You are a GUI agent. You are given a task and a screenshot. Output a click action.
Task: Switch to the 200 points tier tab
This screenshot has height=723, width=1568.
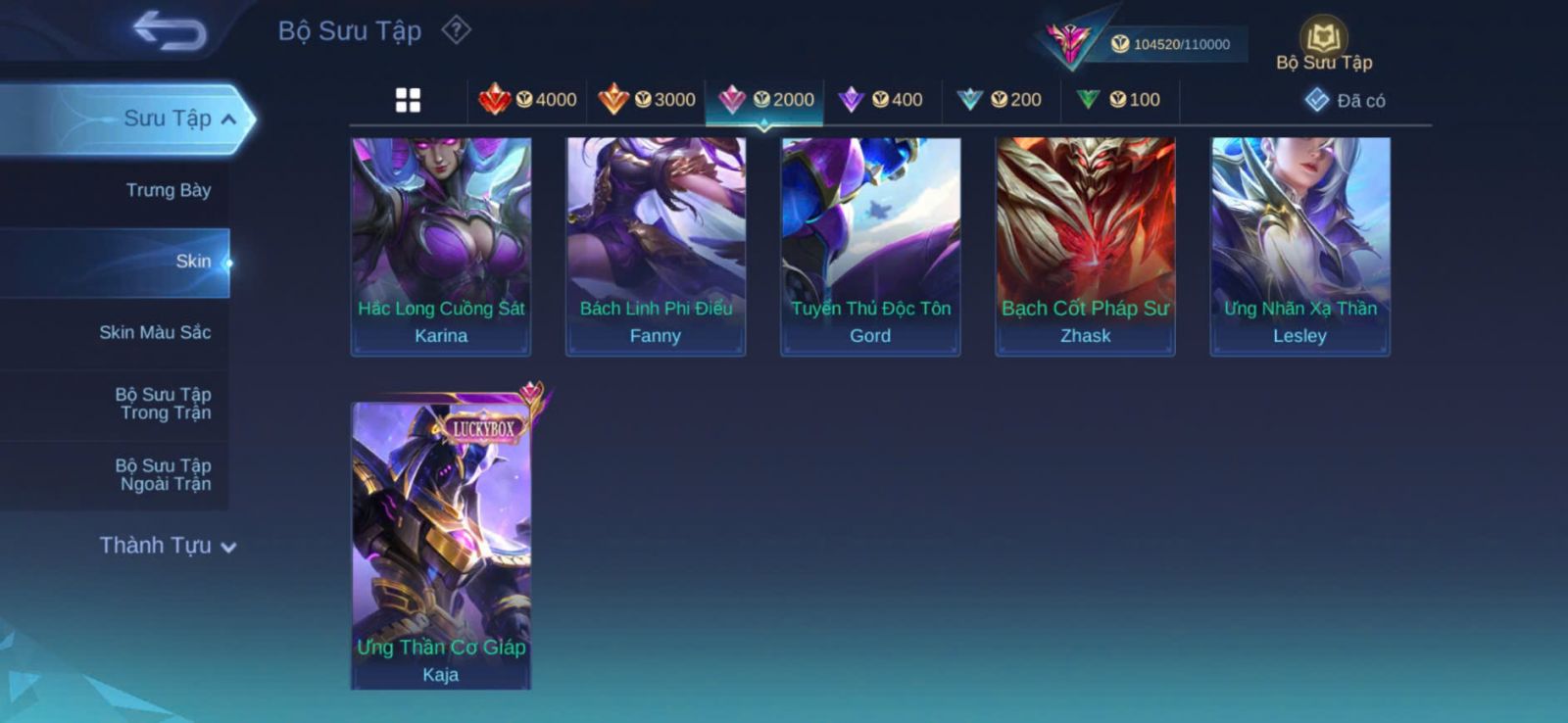(x=999, y=99)
